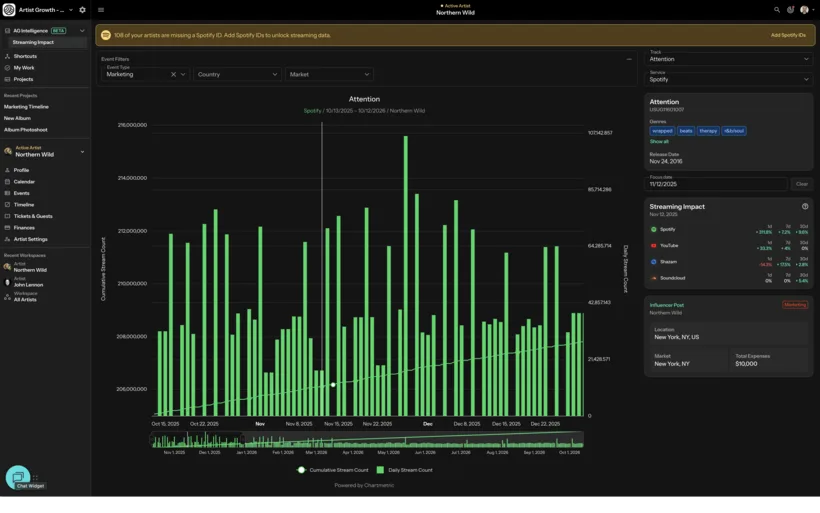Open Album Photoshoot recent project
This screenshot has height=513, width=820.
point(26,130)
